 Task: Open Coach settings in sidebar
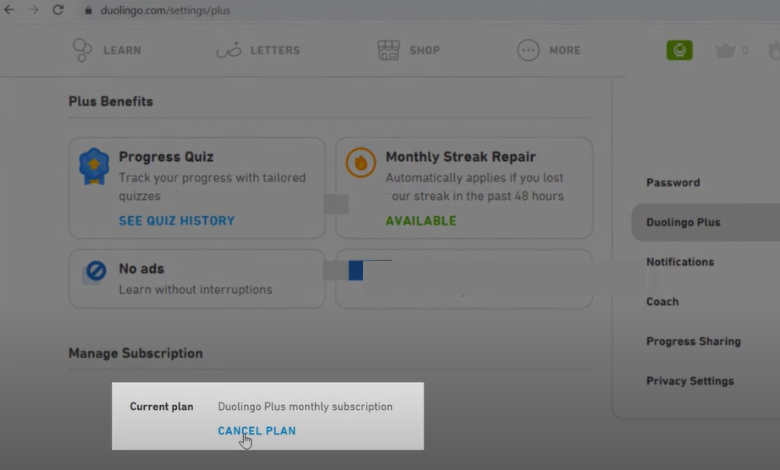662,301
